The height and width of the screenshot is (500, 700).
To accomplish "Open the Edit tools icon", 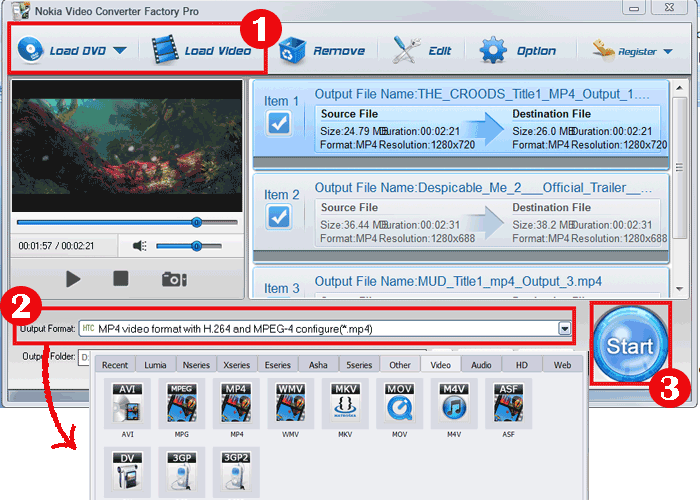I will click(x=406, y=50).
